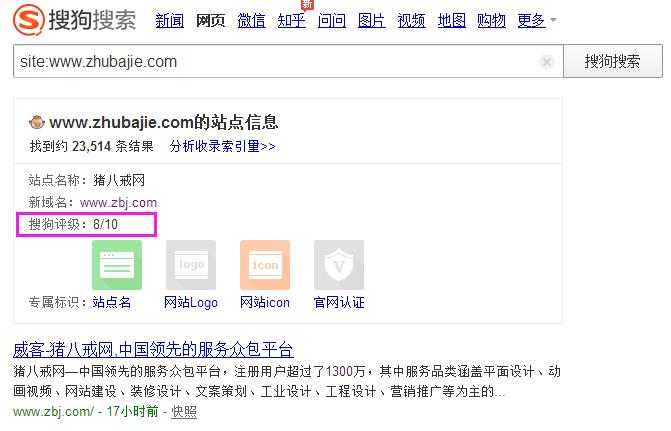Click the orange icon badge image
Viewport: 671px width, 431px height.
click(265, 265)
